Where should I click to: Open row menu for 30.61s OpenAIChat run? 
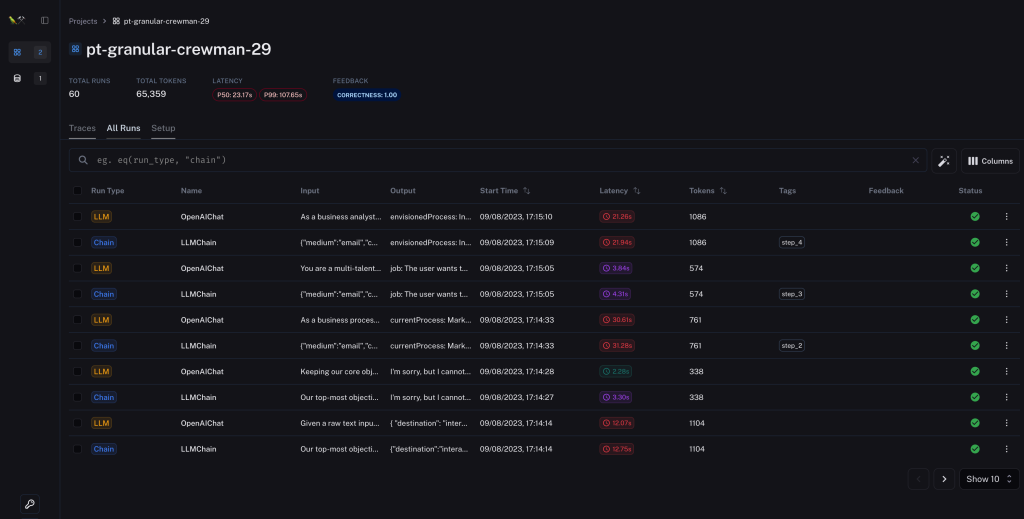click(1006, 319)
